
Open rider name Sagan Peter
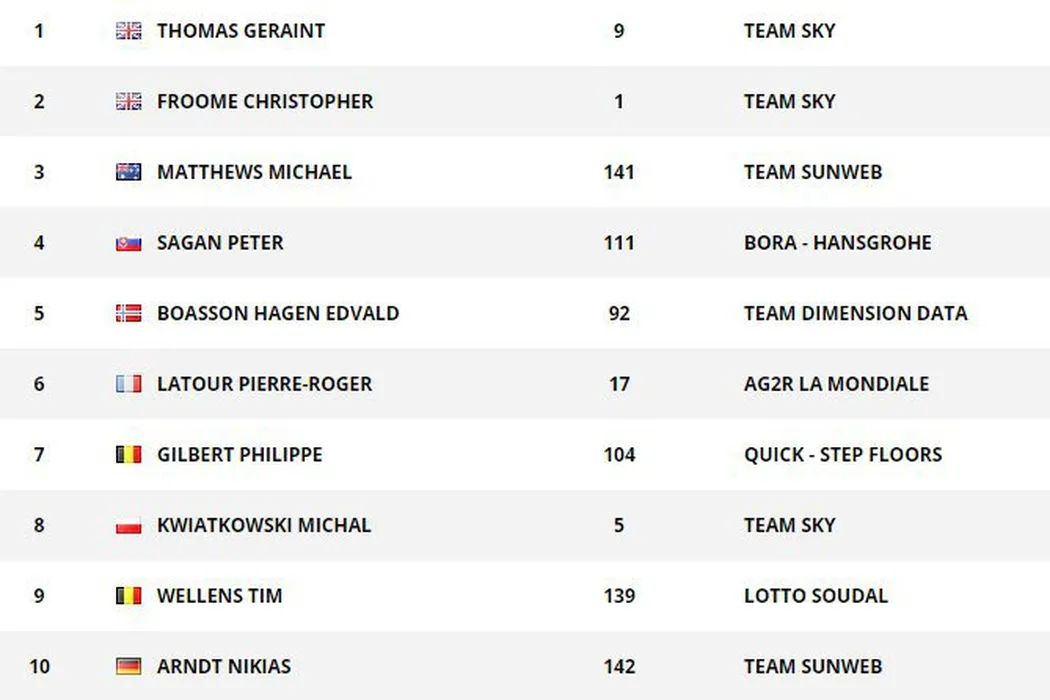pos(220,243)
